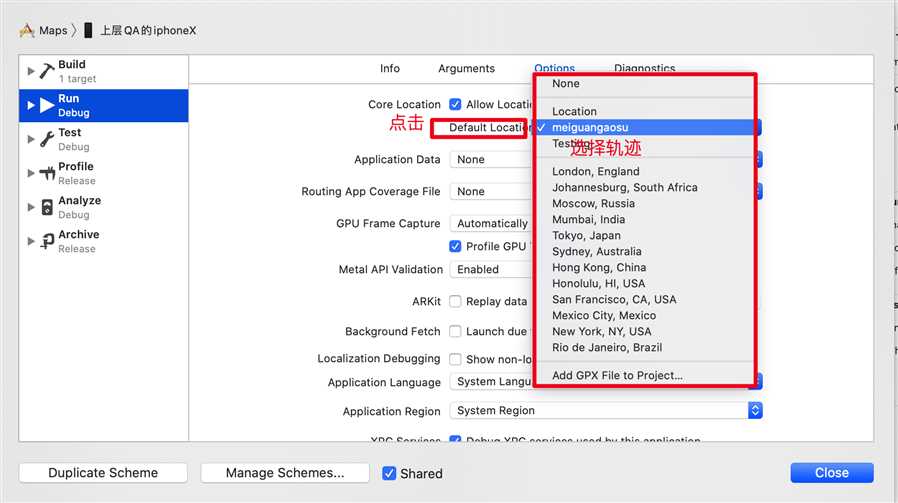Click the Test wrench icon
The height and width of the screenshot is (503, 898).
(47, 139)
